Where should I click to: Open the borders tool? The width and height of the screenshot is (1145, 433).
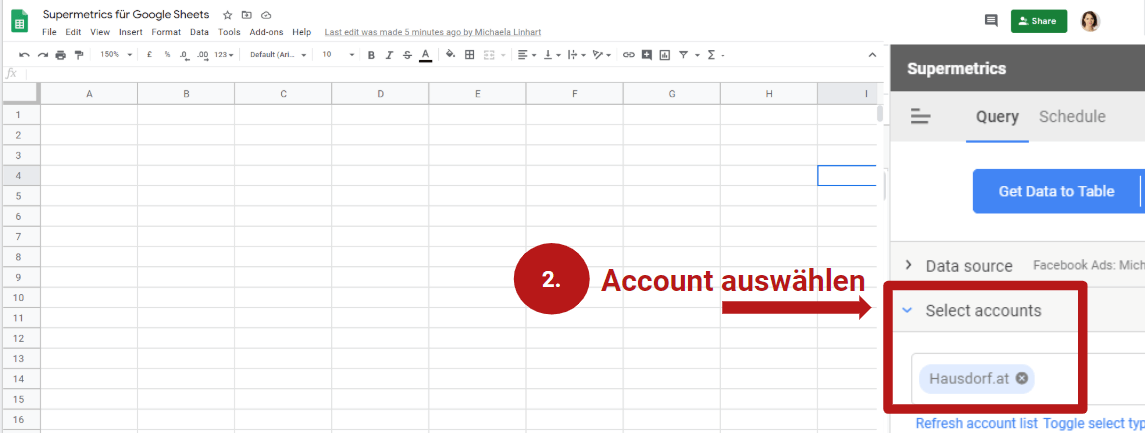coord(470,55)
